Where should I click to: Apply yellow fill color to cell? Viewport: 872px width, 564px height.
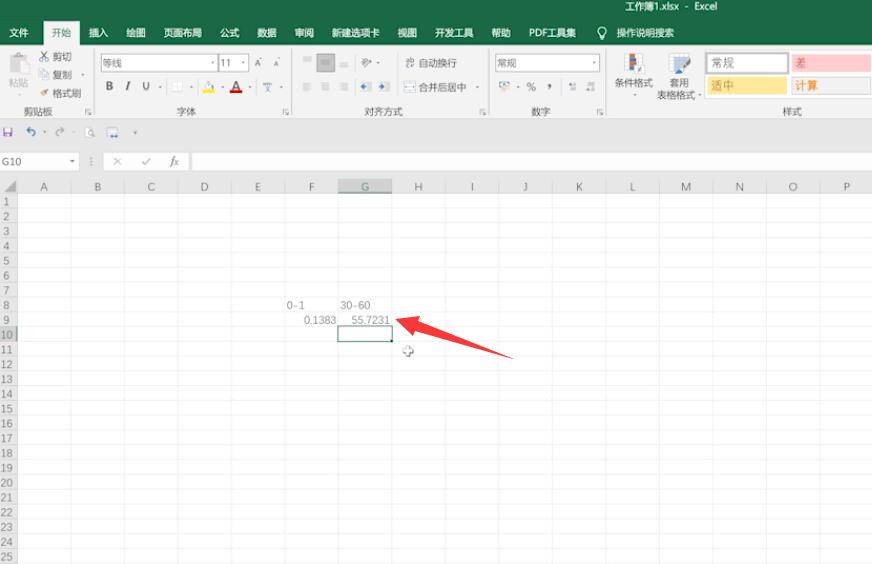click(x=209, y=87)
